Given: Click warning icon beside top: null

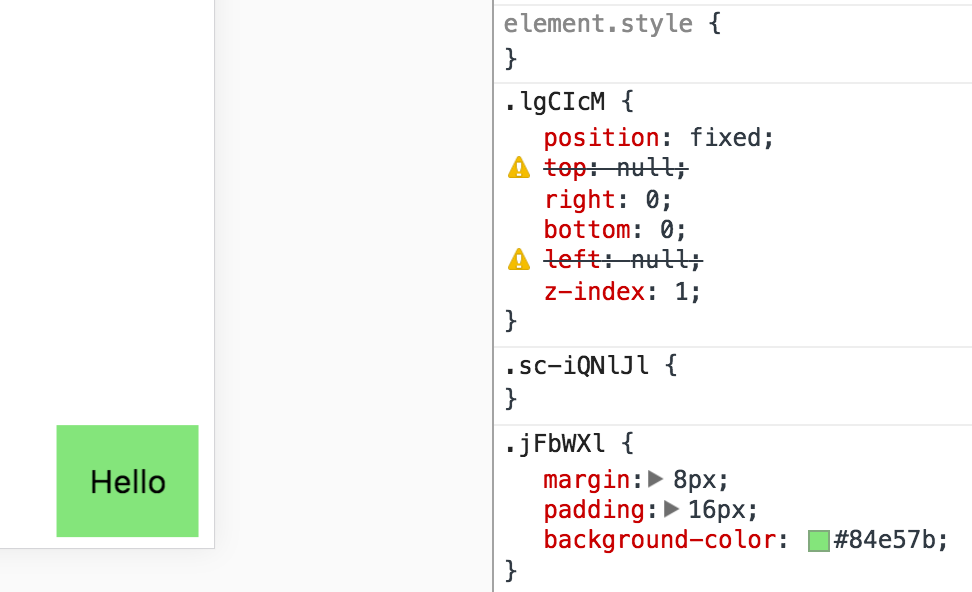Looking at the screenshot, I should coord(519,168).
